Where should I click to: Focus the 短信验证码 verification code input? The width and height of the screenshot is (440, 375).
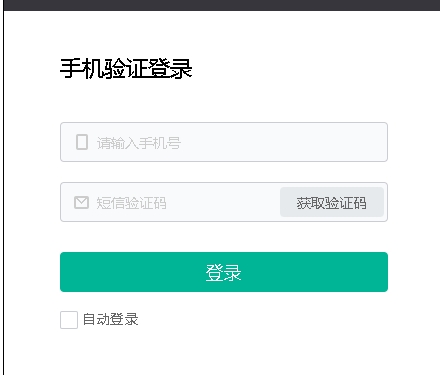[170, 202]
